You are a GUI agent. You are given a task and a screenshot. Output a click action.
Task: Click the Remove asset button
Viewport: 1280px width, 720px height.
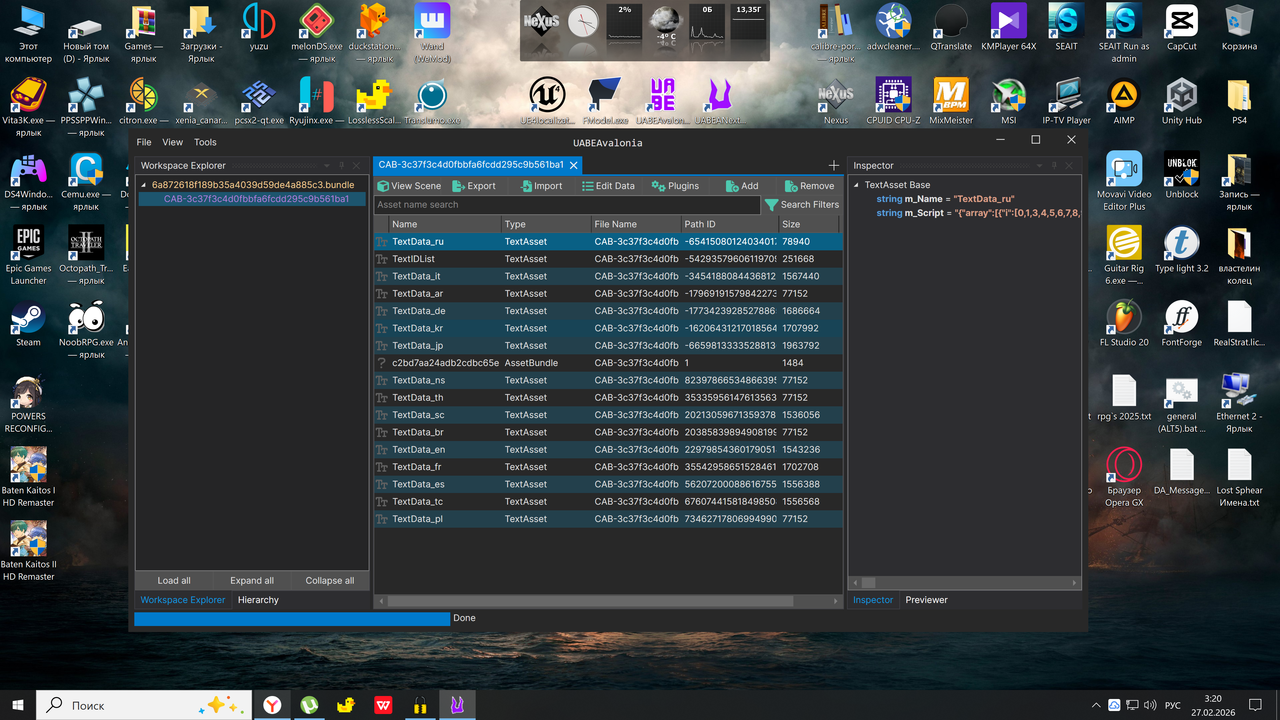[809, 186]
